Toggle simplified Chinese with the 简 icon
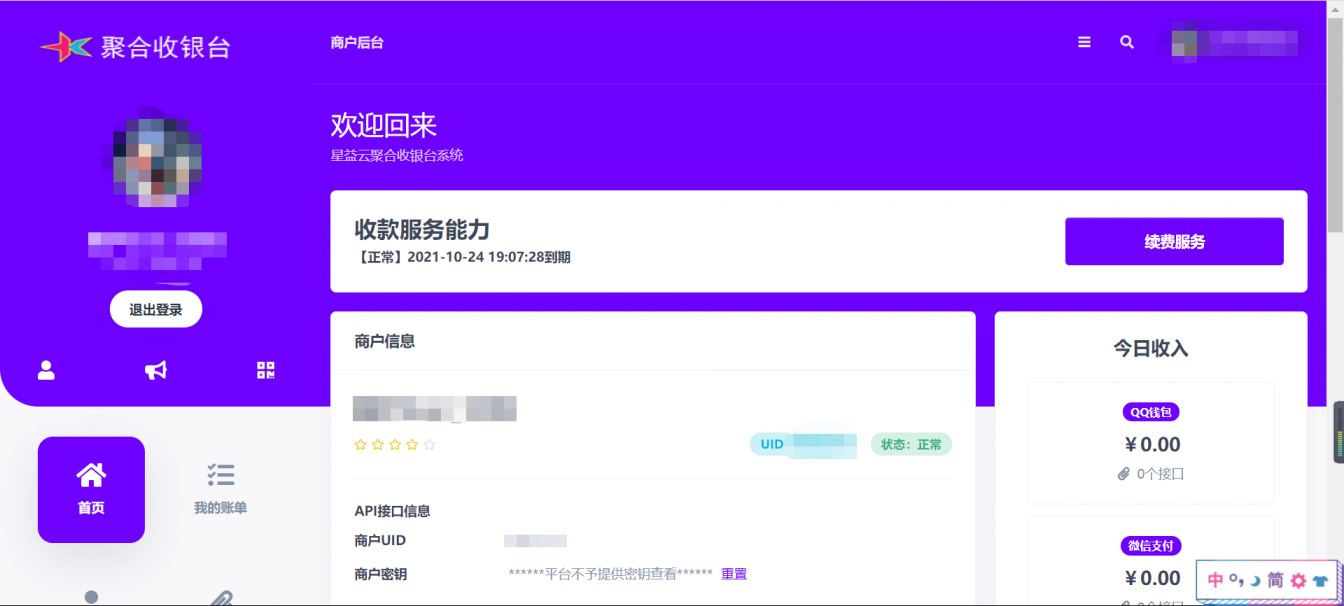The width and height of the screenshot is (1344, 606). 1275,580
